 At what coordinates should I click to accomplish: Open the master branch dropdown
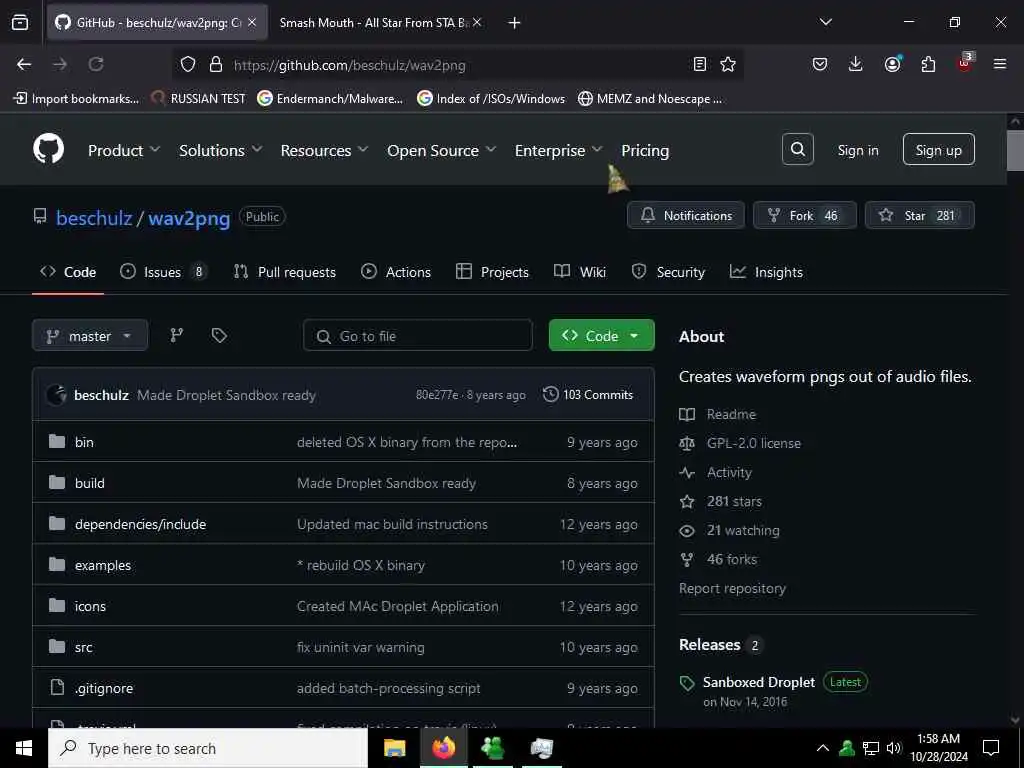coord(90,336)
